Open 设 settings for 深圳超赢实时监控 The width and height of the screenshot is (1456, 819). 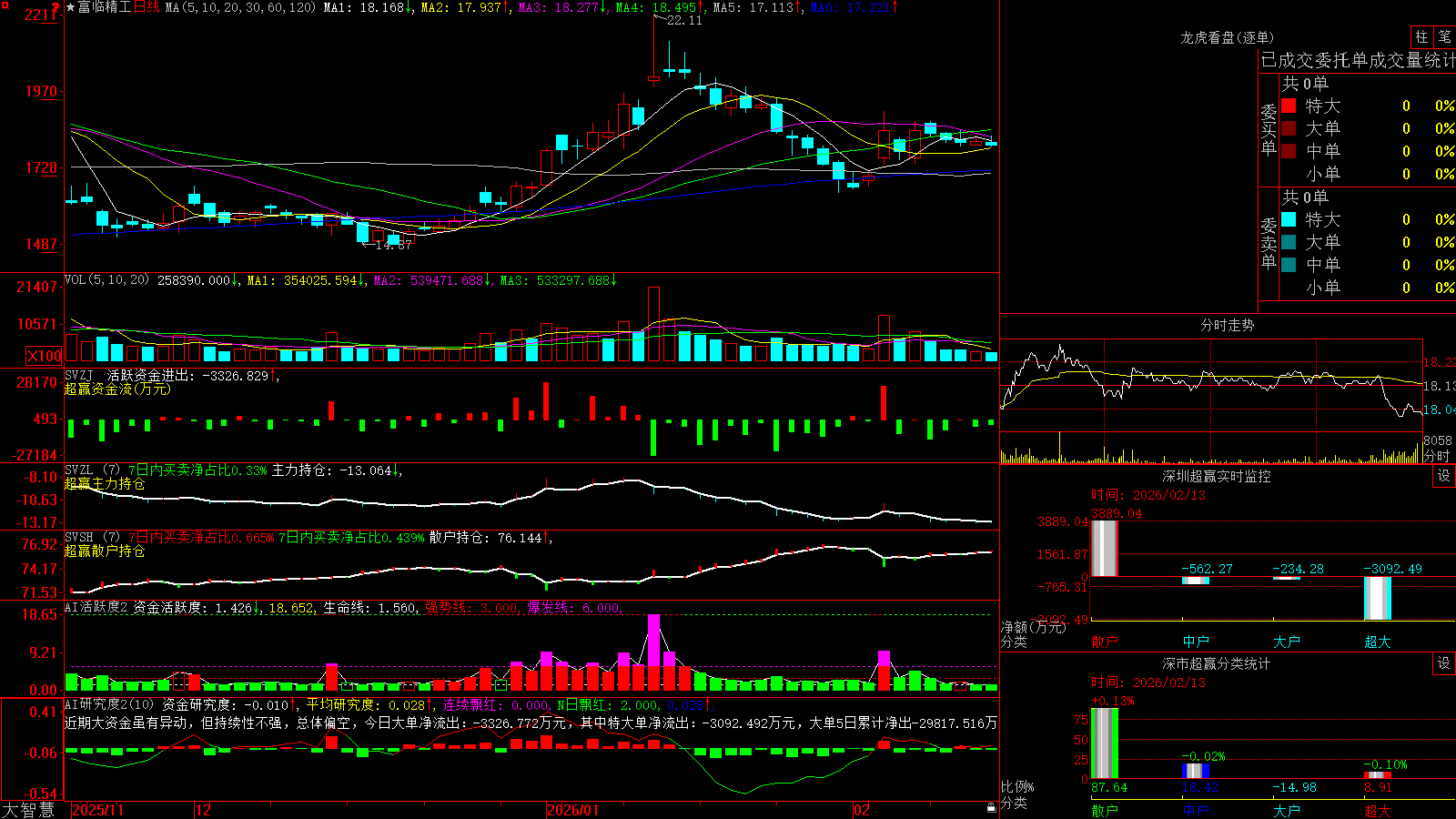(x=1444, y=476)
